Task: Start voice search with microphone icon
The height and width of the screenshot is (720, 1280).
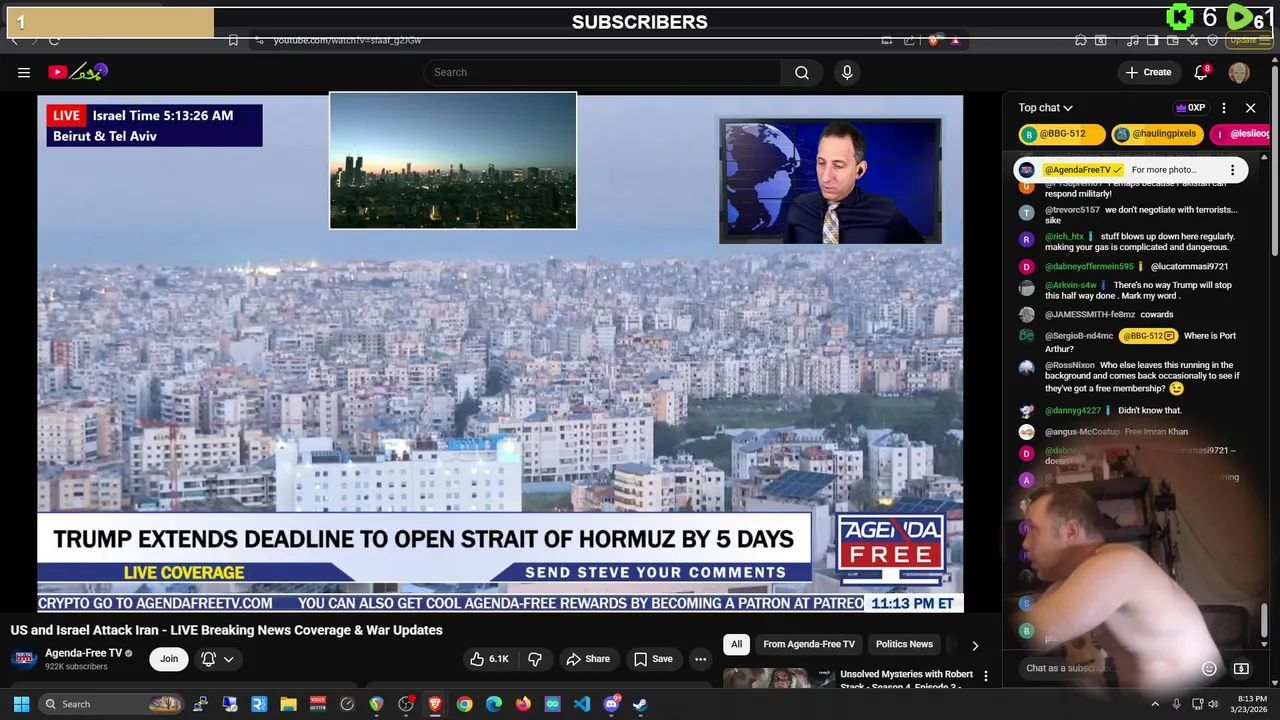Action: point(847,72)
